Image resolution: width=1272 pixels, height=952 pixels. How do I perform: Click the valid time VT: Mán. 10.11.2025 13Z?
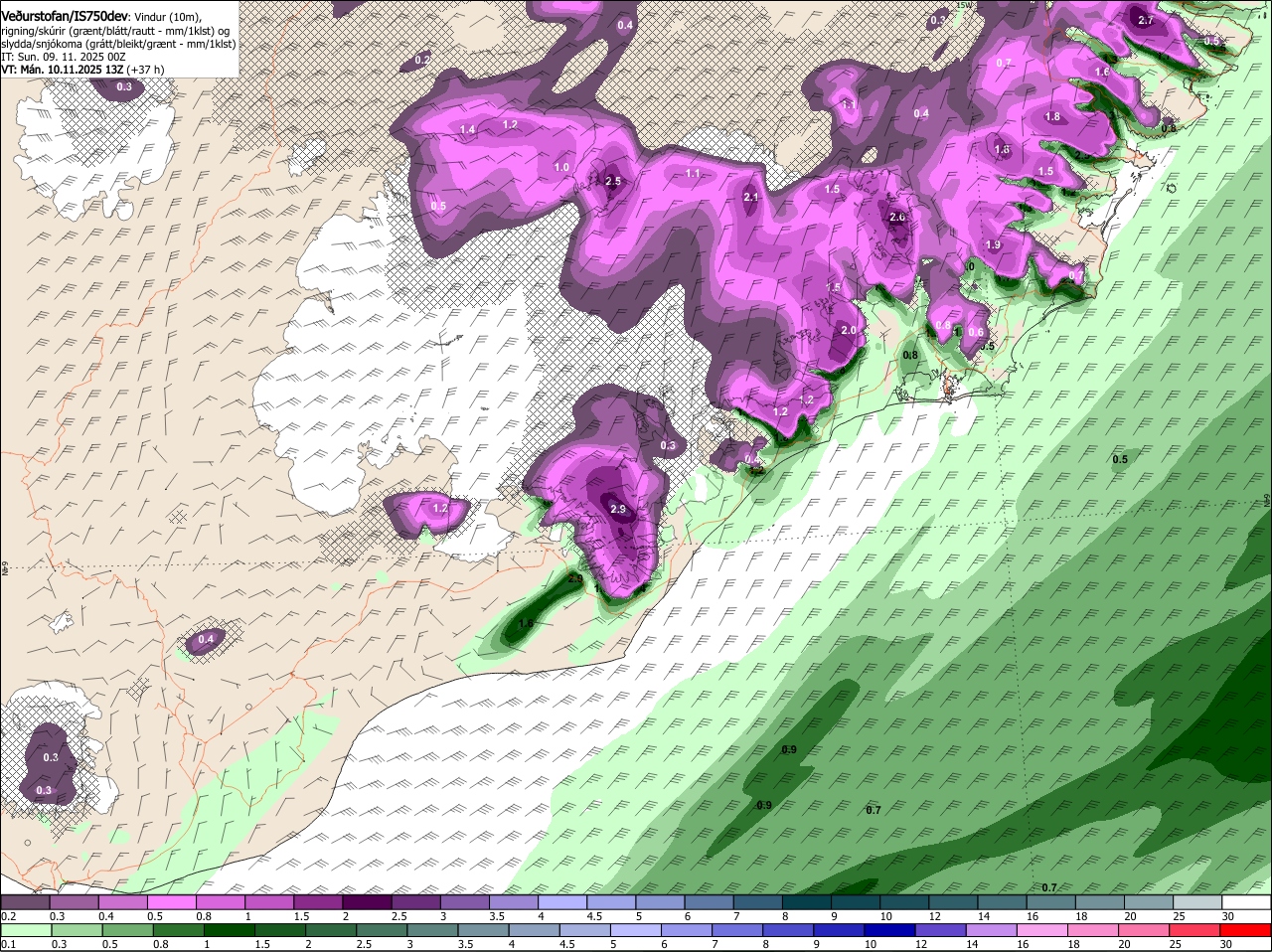(x=63, y=70)
